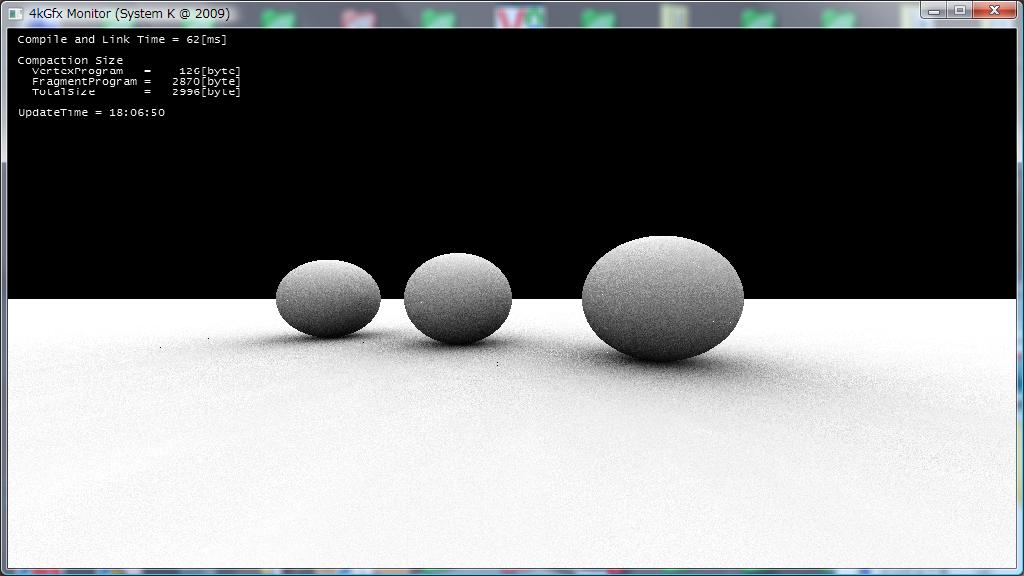Click the 126[byte] vertex size value
This screenshot has height=576, width=1024.
pos(210,71)
